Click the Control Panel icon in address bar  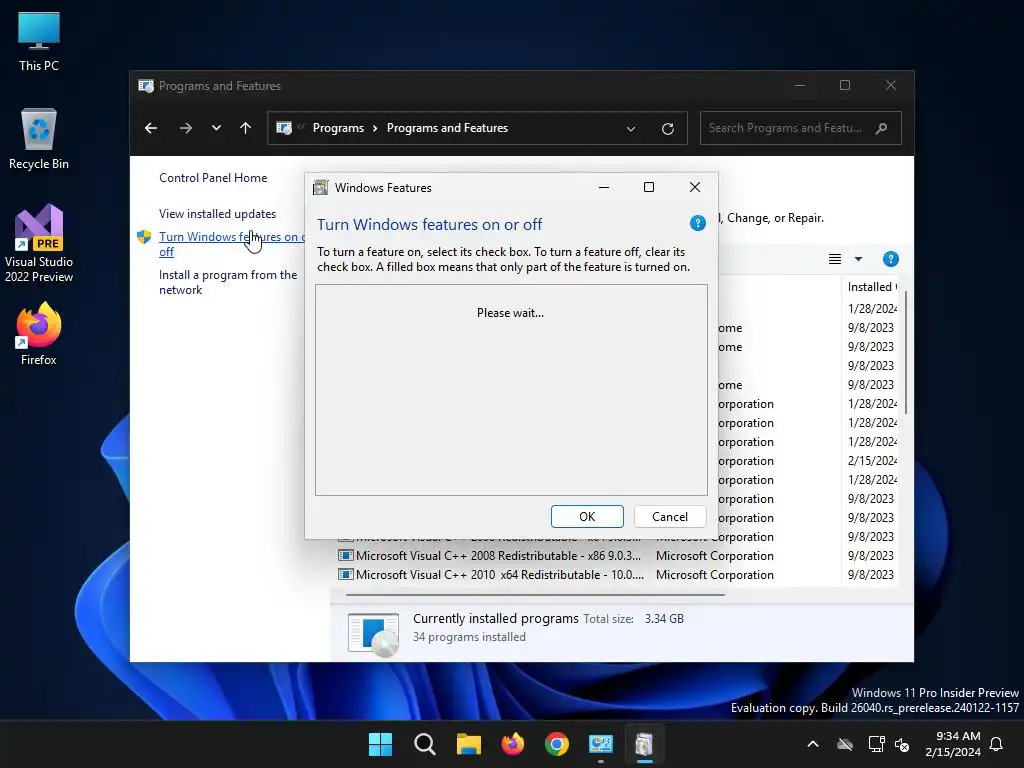click(283, 128)
